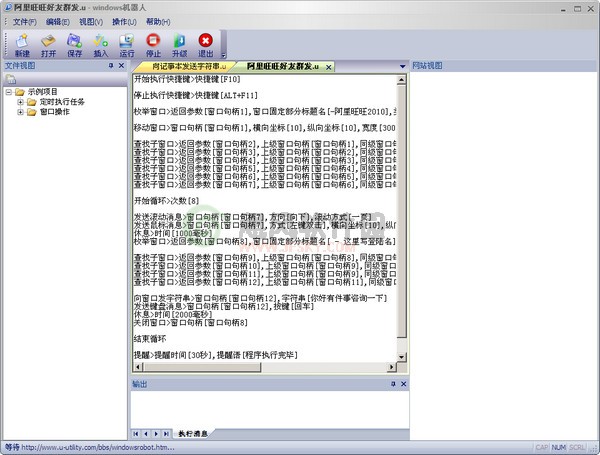Open 编辑(E) menu
The image size is (600, 455).
click(58, 22)
